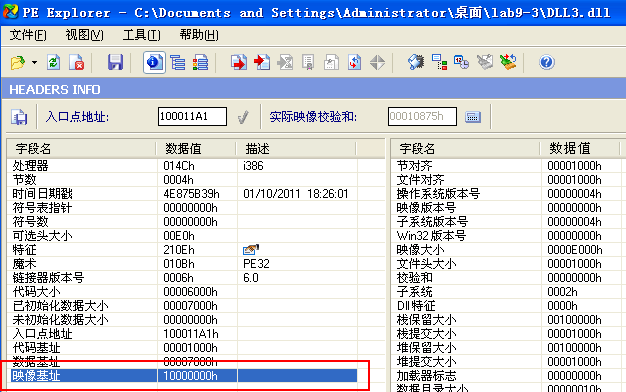Viewport: 626px width, 392px height.
Task: Open the time date stamp adjuster icon
Action: [x=462, y=63]
